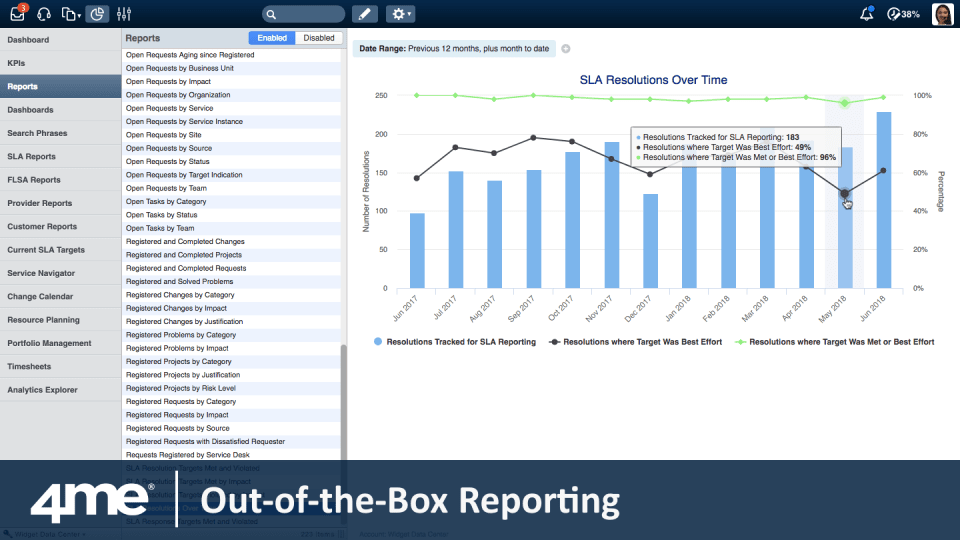Go to Analytics Explorer in sidebar
The height and width of the screenshot is (540, 960).
tap(41, 390)
